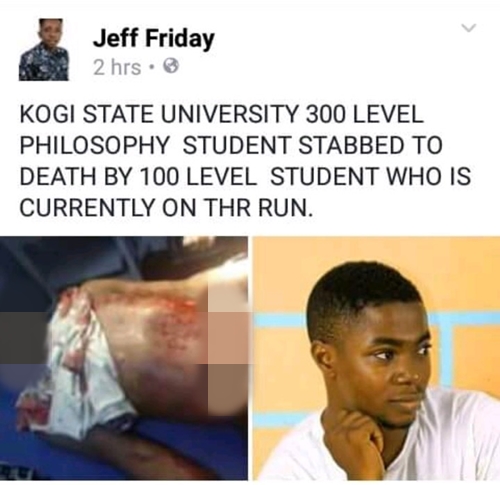
Task: Select the Kogi State University post text
Action: (245, 161)
